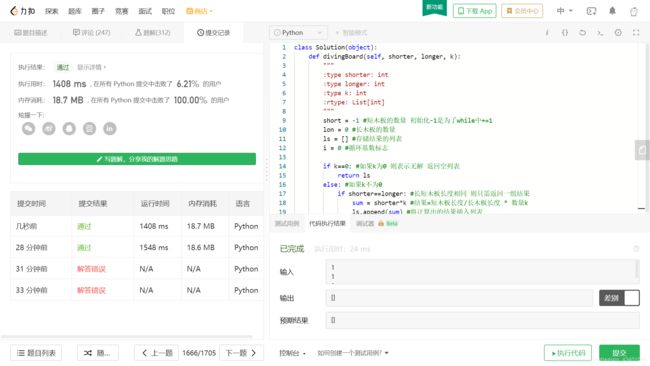
Task: Go to 下一题 next problem
Action: pos(241,353)
